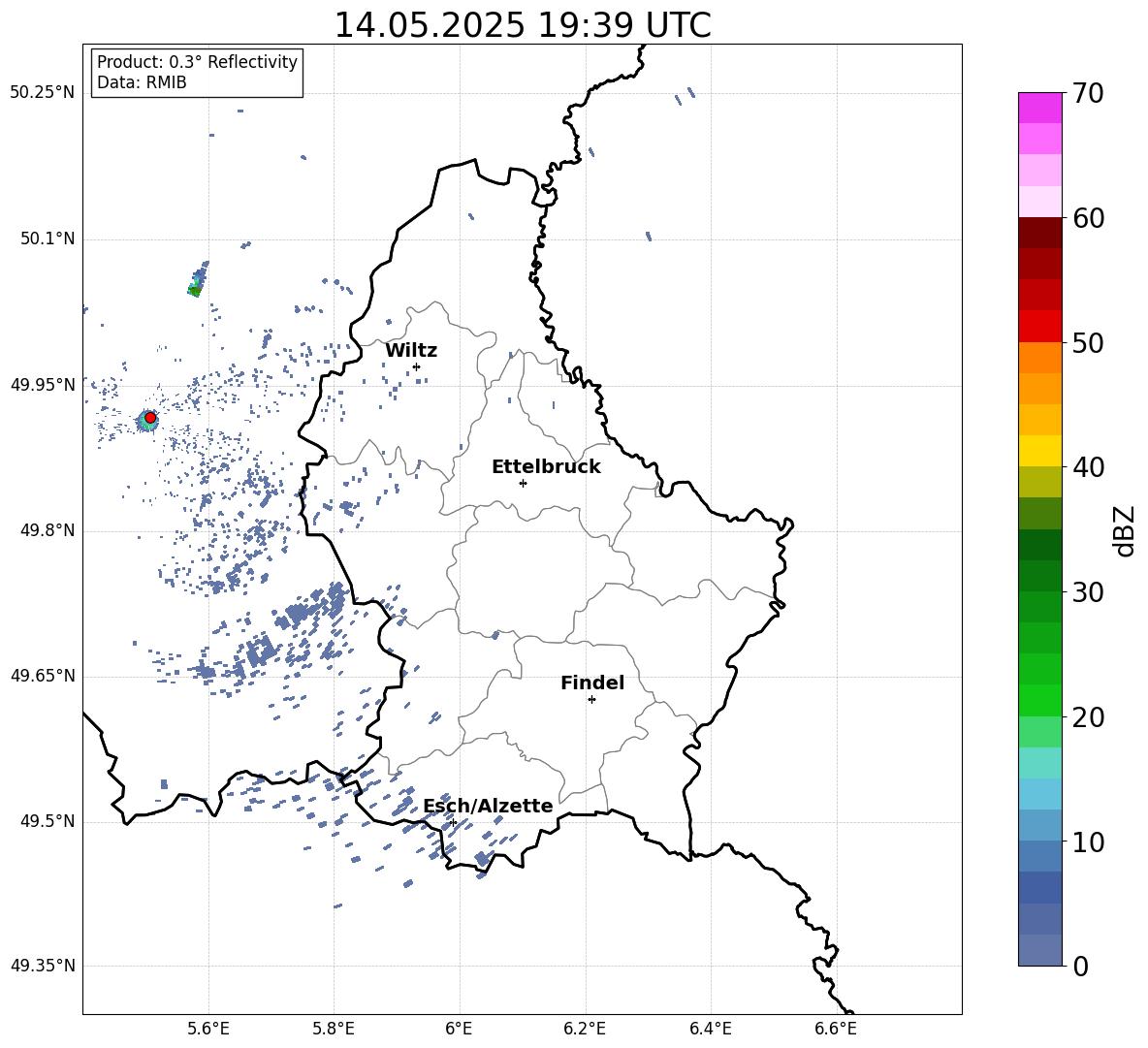Click the Data: RMIB text
Viewport: 1148px width, 1048px height.
(x=142, y=82)
